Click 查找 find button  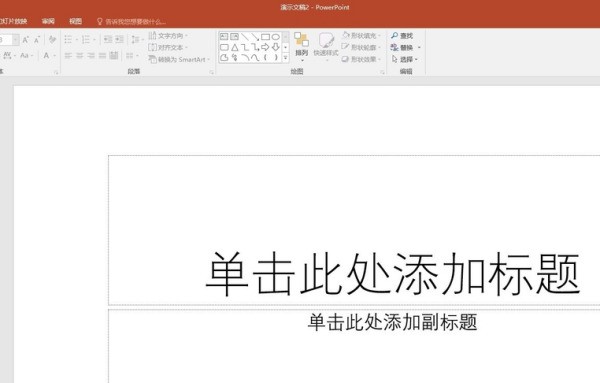tap(402, 36)
